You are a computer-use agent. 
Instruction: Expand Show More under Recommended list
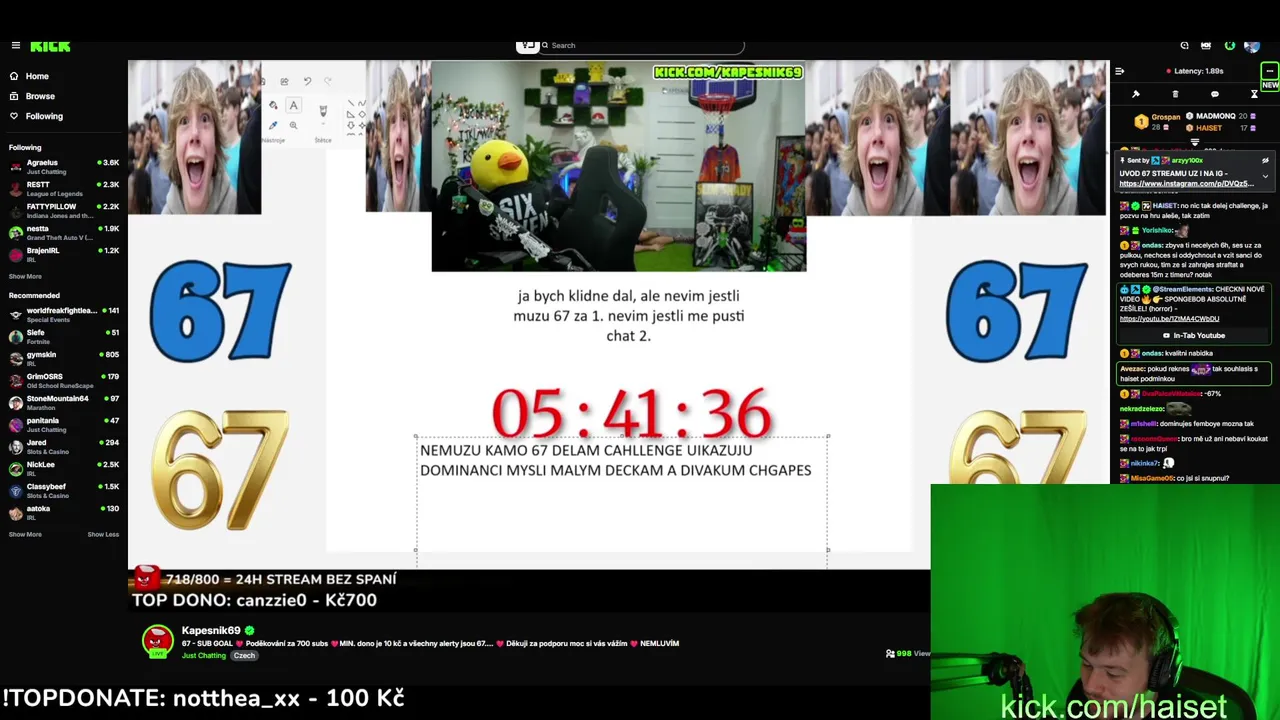pos(25,534)
